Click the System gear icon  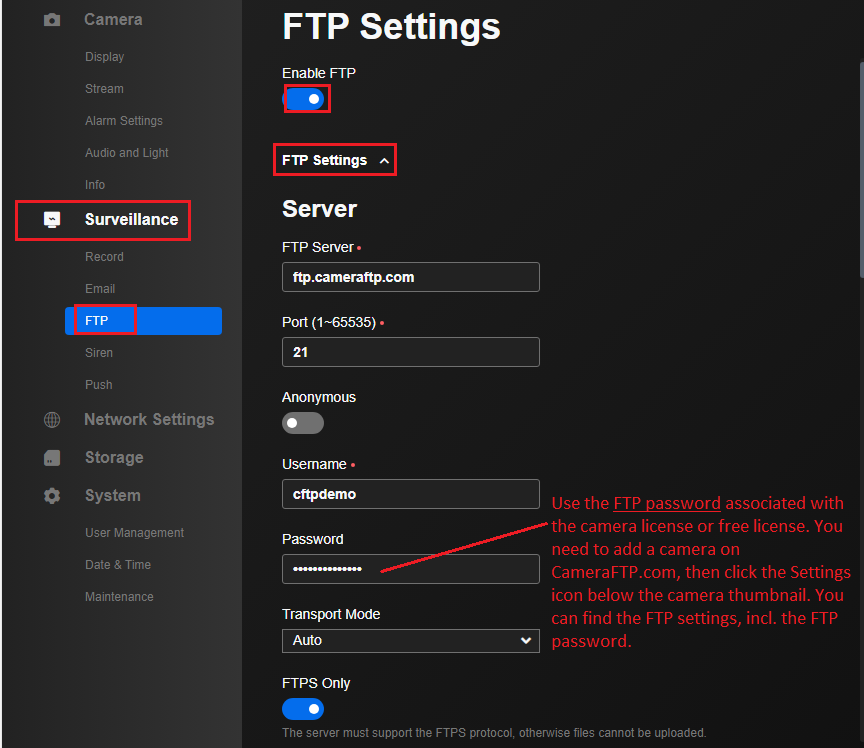(52, 496)
